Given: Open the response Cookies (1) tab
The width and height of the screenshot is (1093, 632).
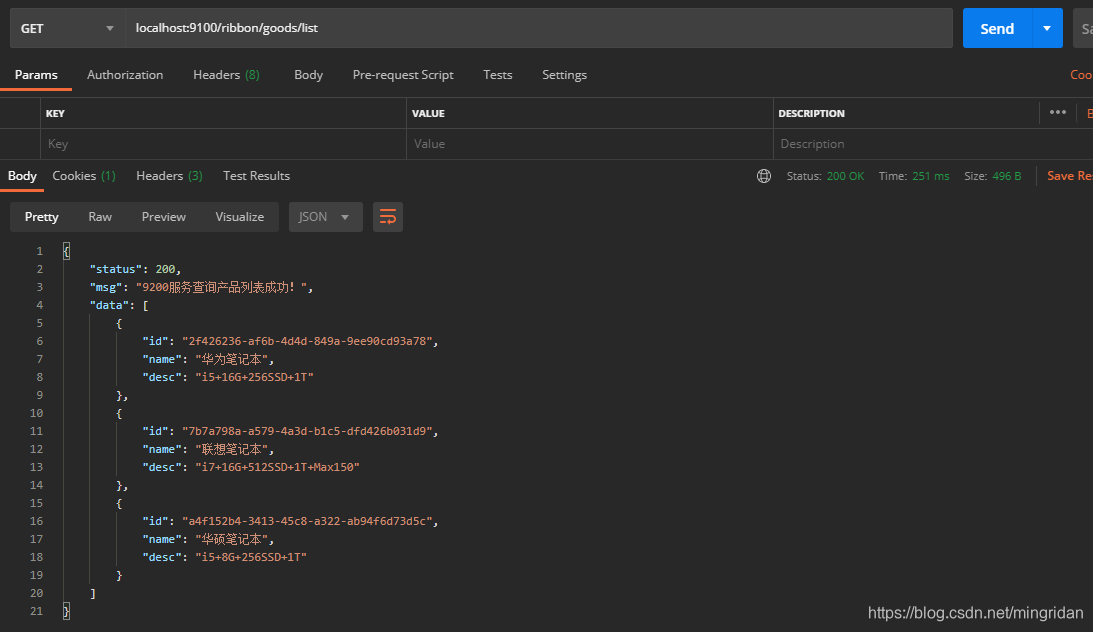Looking at the screenshot, I should pyautogui.click(x=84, y=176).
